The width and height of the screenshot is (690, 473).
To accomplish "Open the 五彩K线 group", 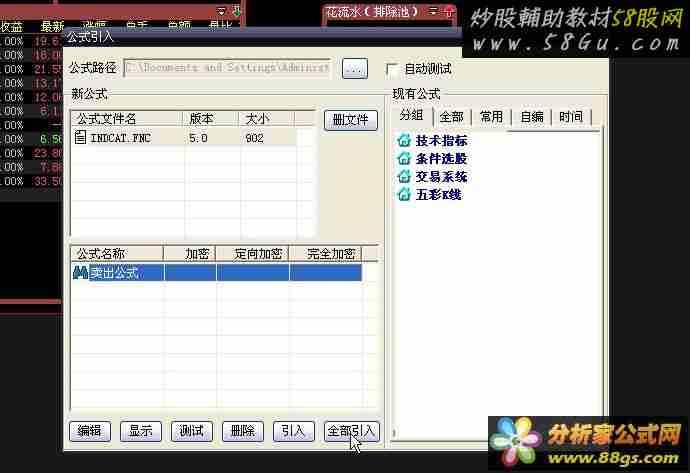I will [439, 195].
